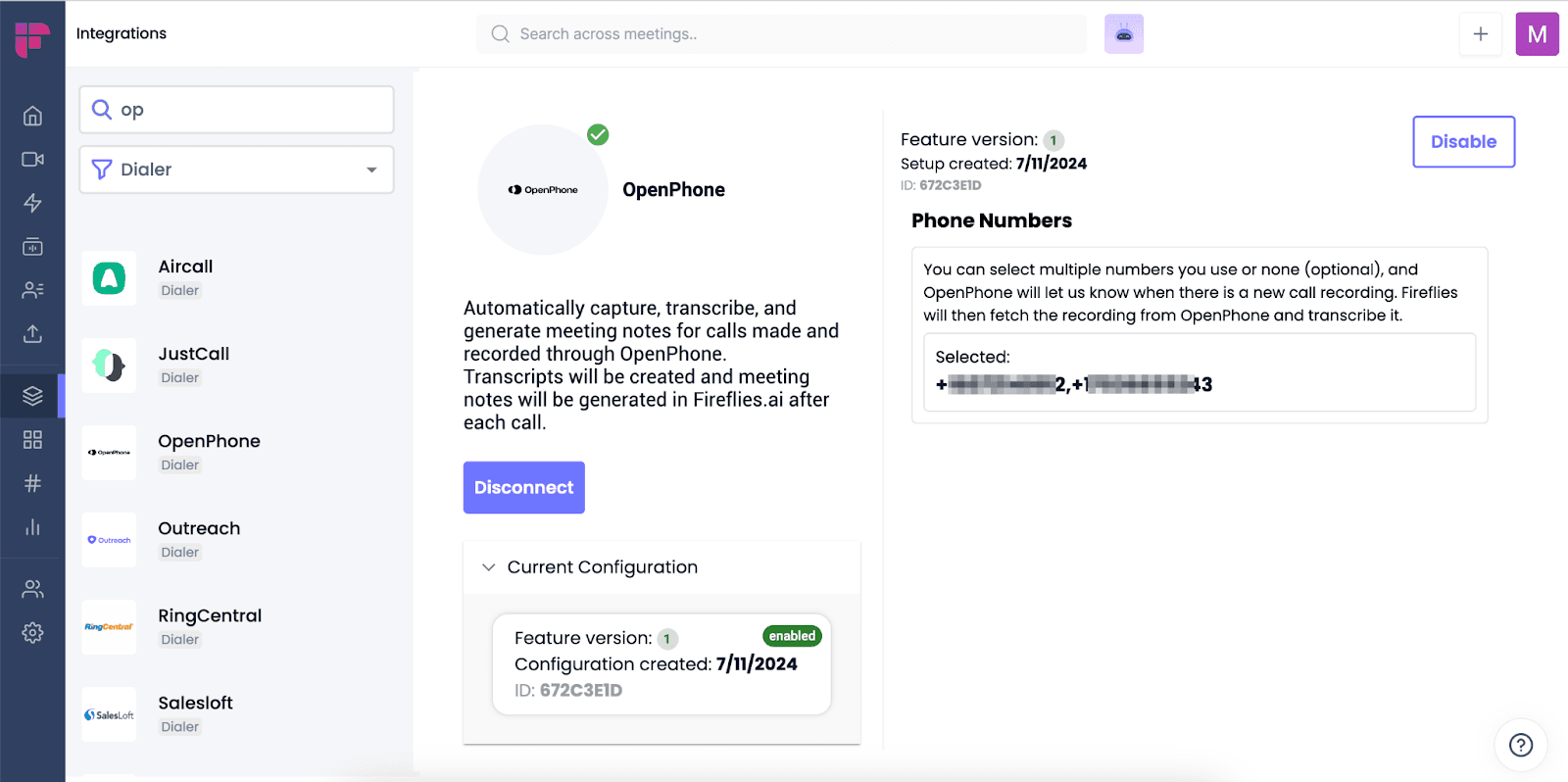1568x782 pixels.
Task: Click the Dialer tag under OpenPhone
Action: (x=180, y=464)
